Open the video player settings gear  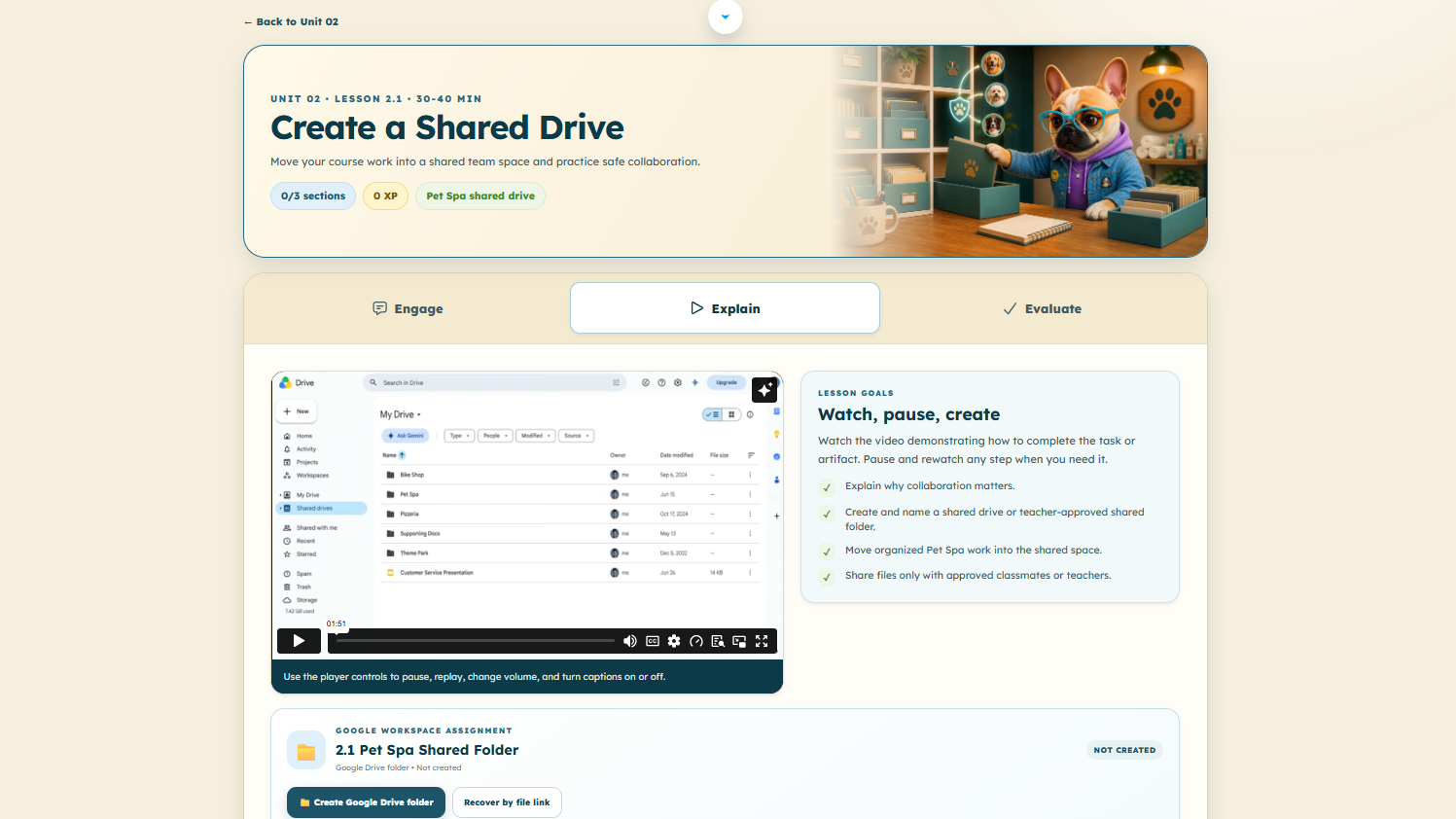(x=674, y=641)
